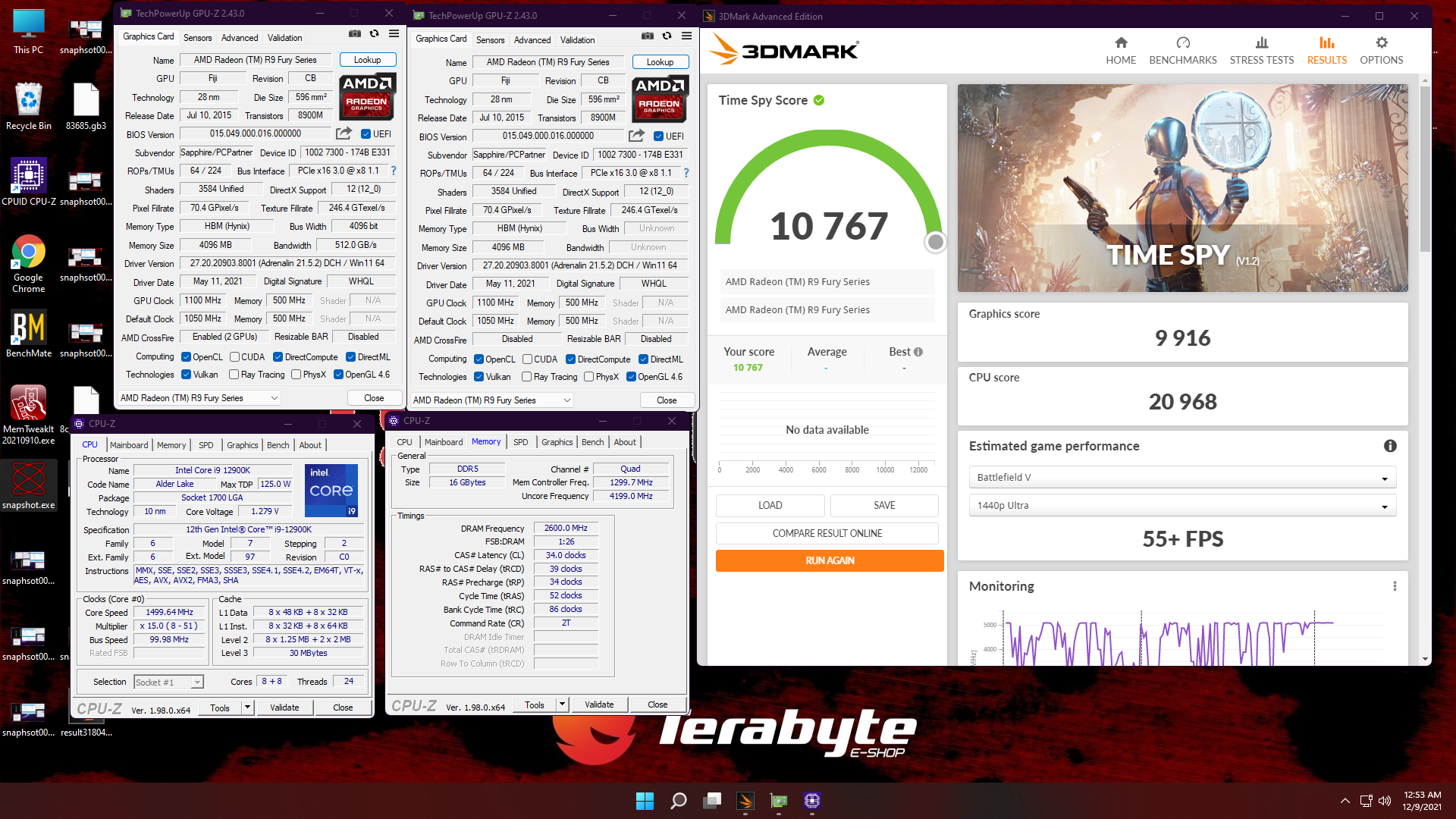The height and width of the screenshot is (819, 1456).
Task: Switch to Validation tab in left GPU-Z window
Action: click(x=284, y=38)
